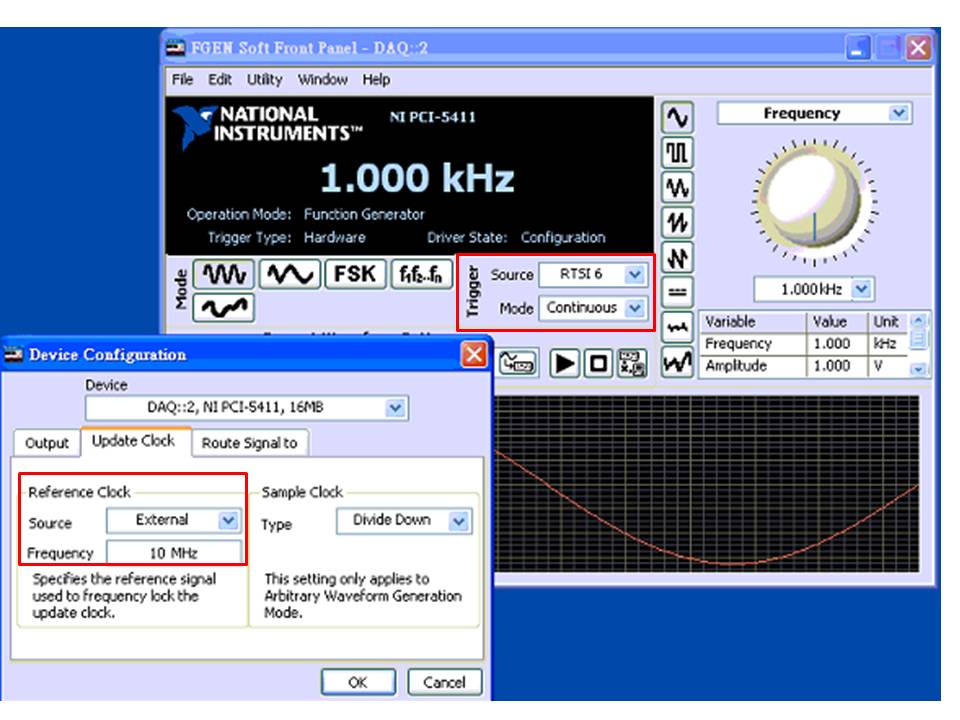960x720 pixels.
Task: Pick the noise waveform icon
Action: [x=677, y=327]
